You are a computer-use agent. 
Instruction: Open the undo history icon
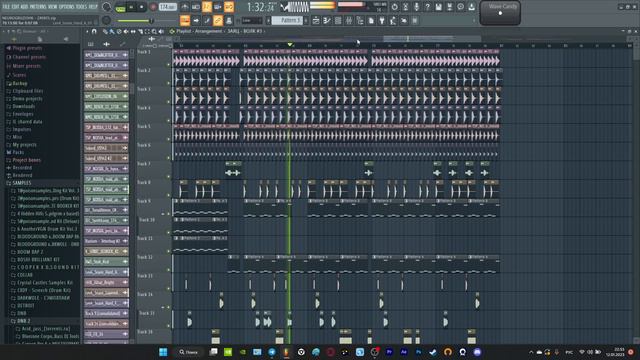pyautogui.click(x=394, y=7)
